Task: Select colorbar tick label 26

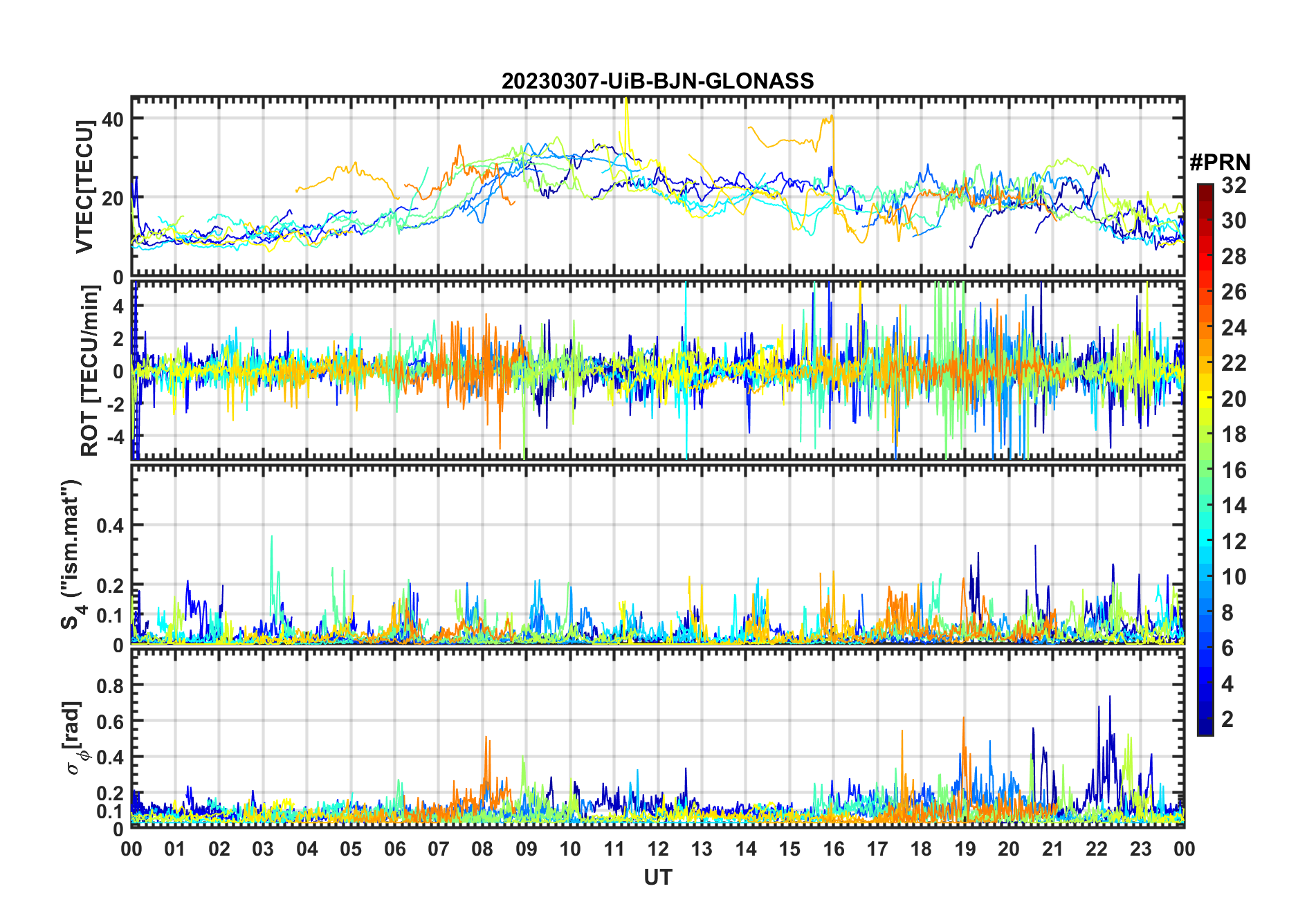Action: coord(1234,292)
